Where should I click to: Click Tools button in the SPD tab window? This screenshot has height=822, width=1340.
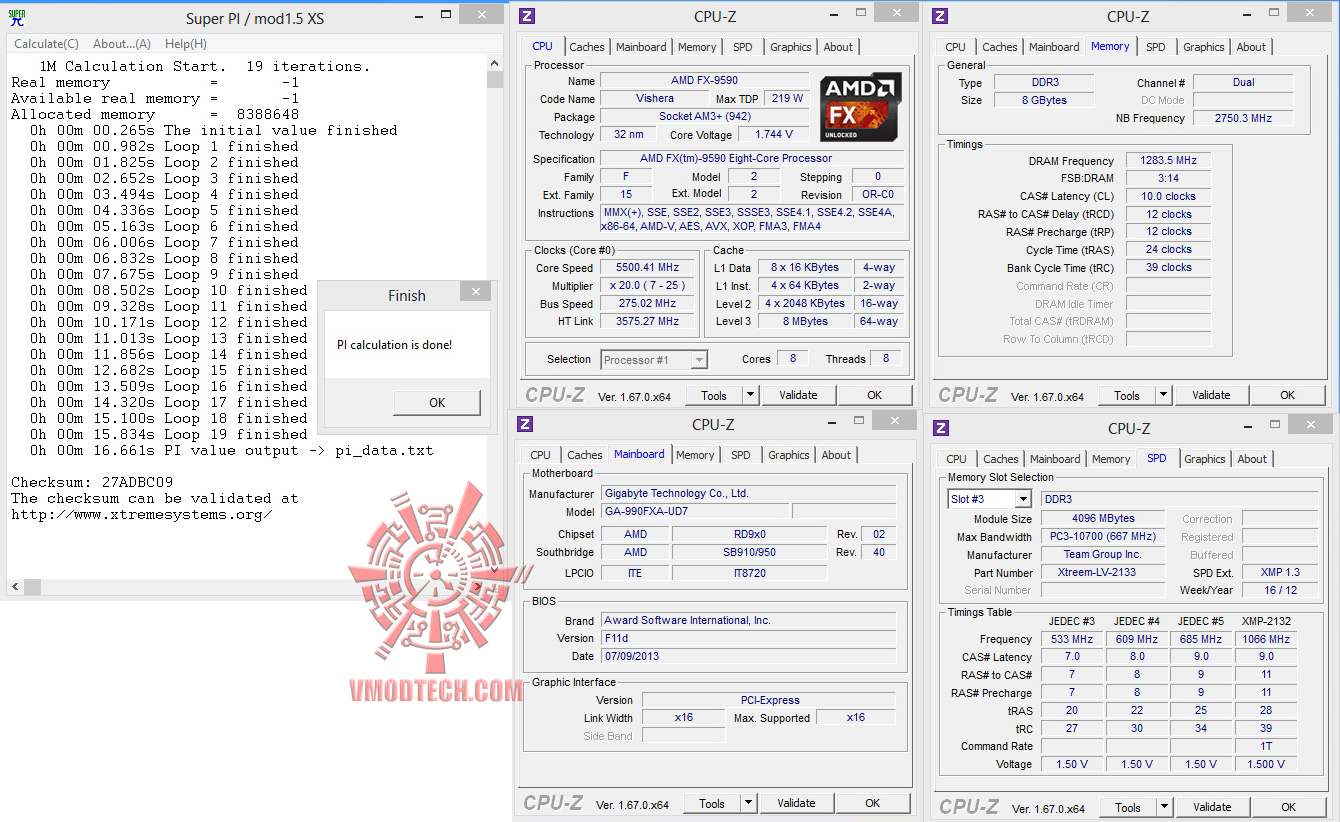pos(1128,807)
